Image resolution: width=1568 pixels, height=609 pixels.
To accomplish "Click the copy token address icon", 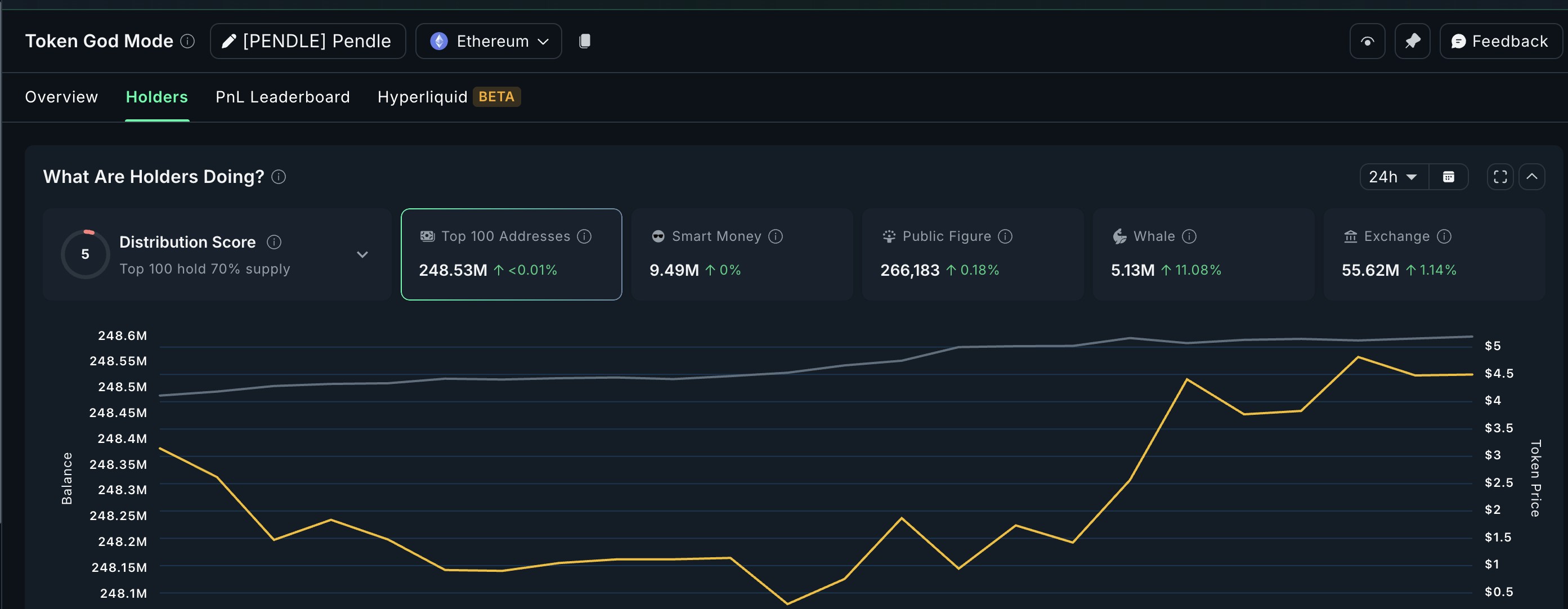I will click(584, 41).
